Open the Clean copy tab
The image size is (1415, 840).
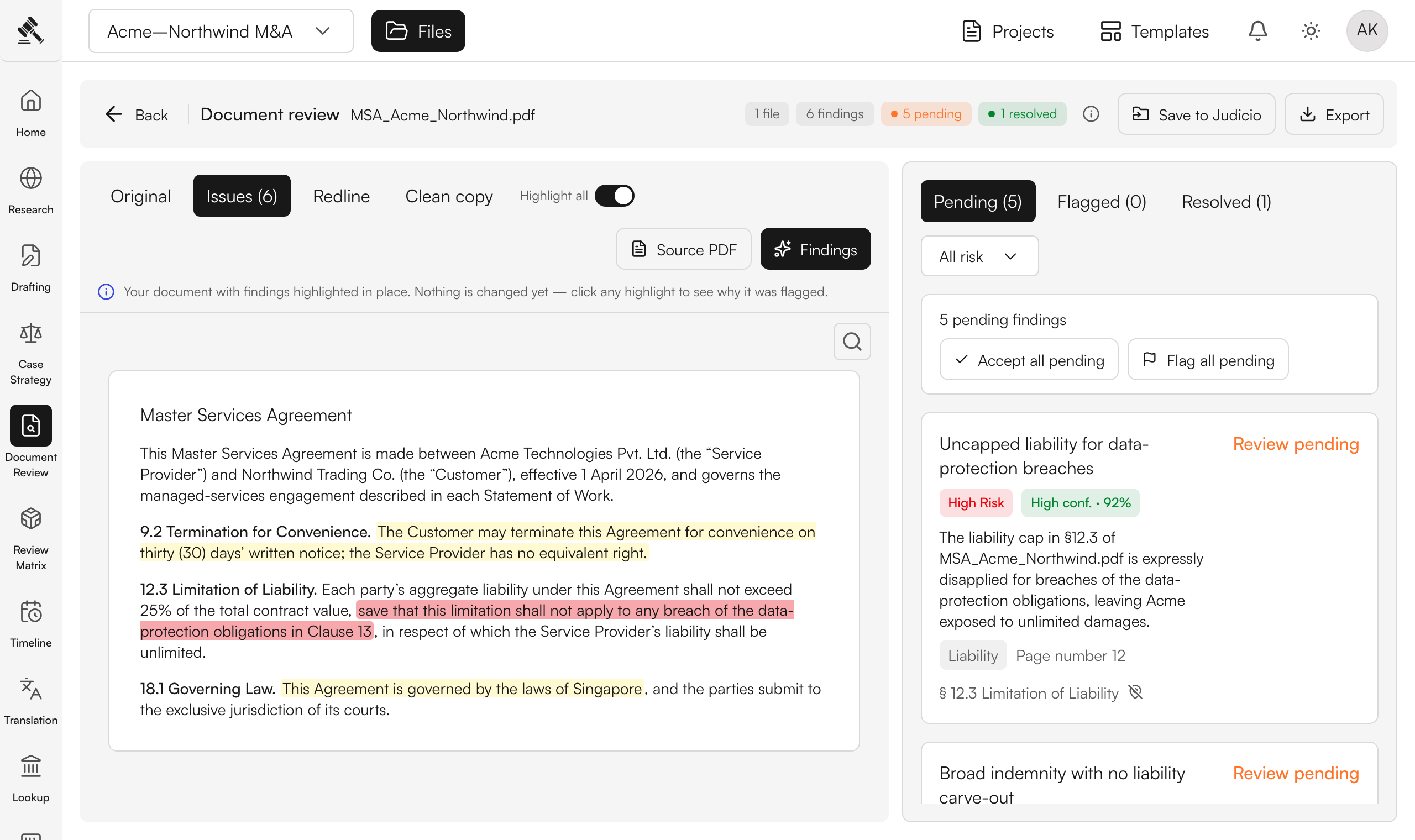tap(449, 196)
